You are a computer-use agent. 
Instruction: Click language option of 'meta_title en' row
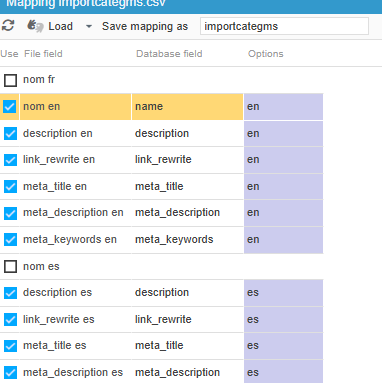coord(283,186)
